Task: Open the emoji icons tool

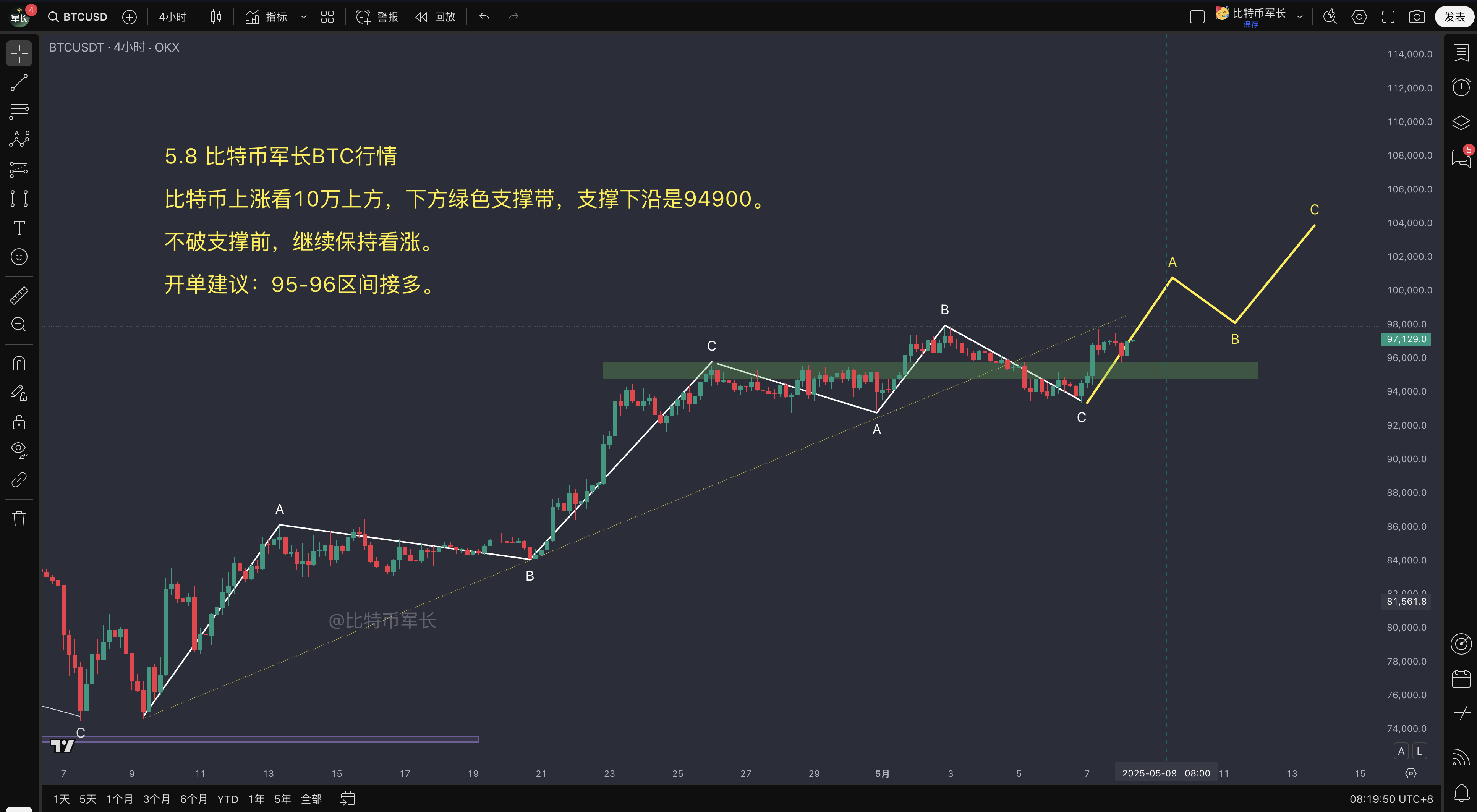Action: [x=19, y=257]
